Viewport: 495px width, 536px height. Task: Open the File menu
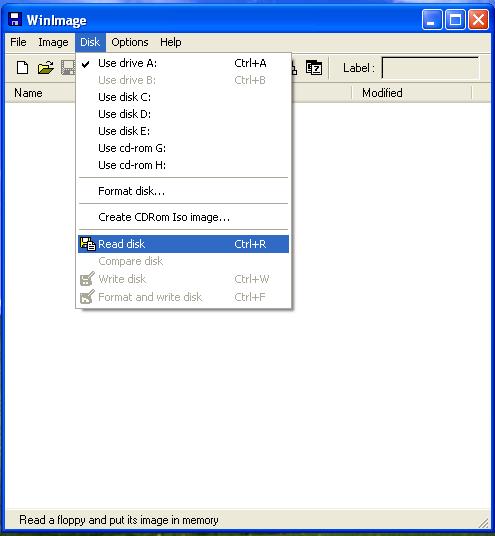pos(18,42)
